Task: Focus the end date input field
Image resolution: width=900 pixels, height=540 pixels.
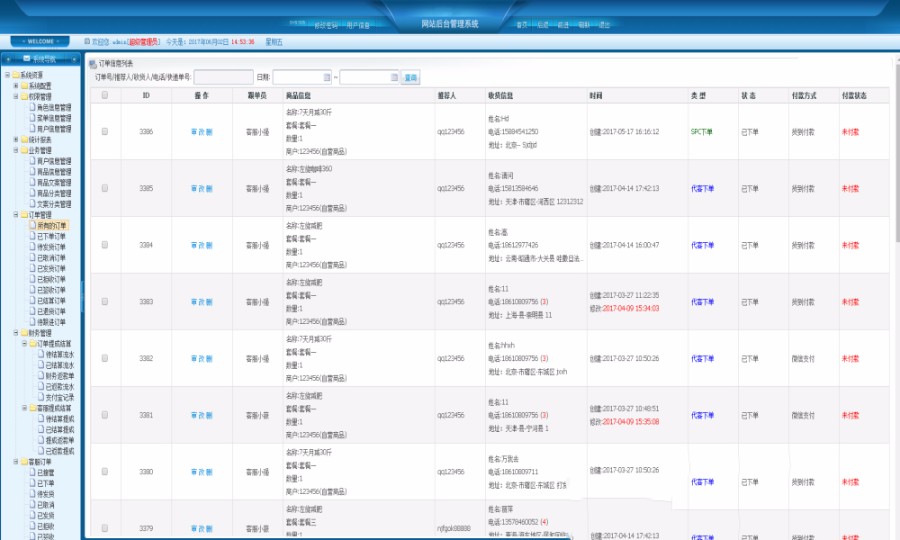Action: (369, 77)
